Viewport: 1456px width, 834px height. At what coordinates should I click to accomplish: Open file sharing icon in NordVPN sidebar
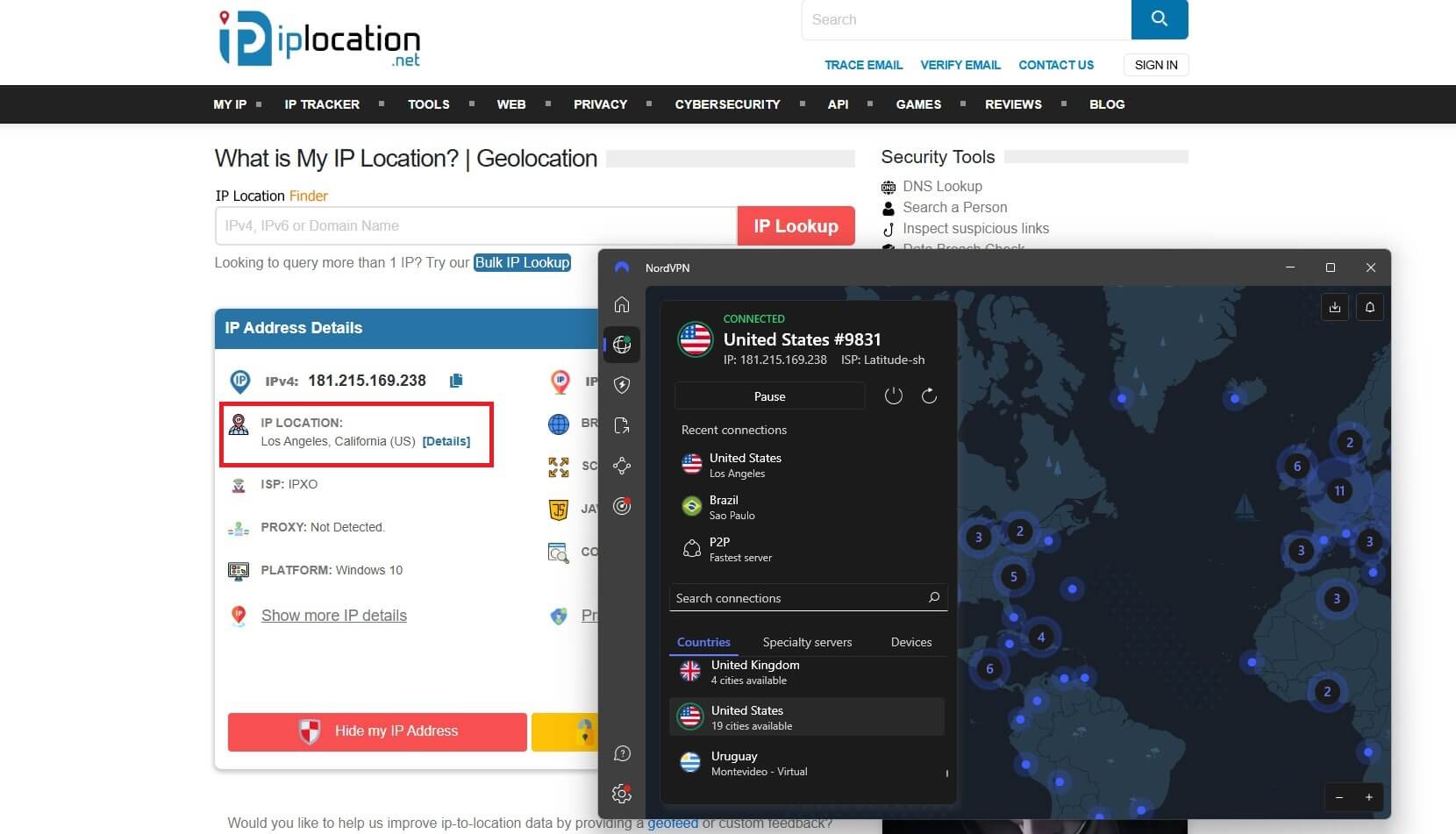[x=622, y=425]
